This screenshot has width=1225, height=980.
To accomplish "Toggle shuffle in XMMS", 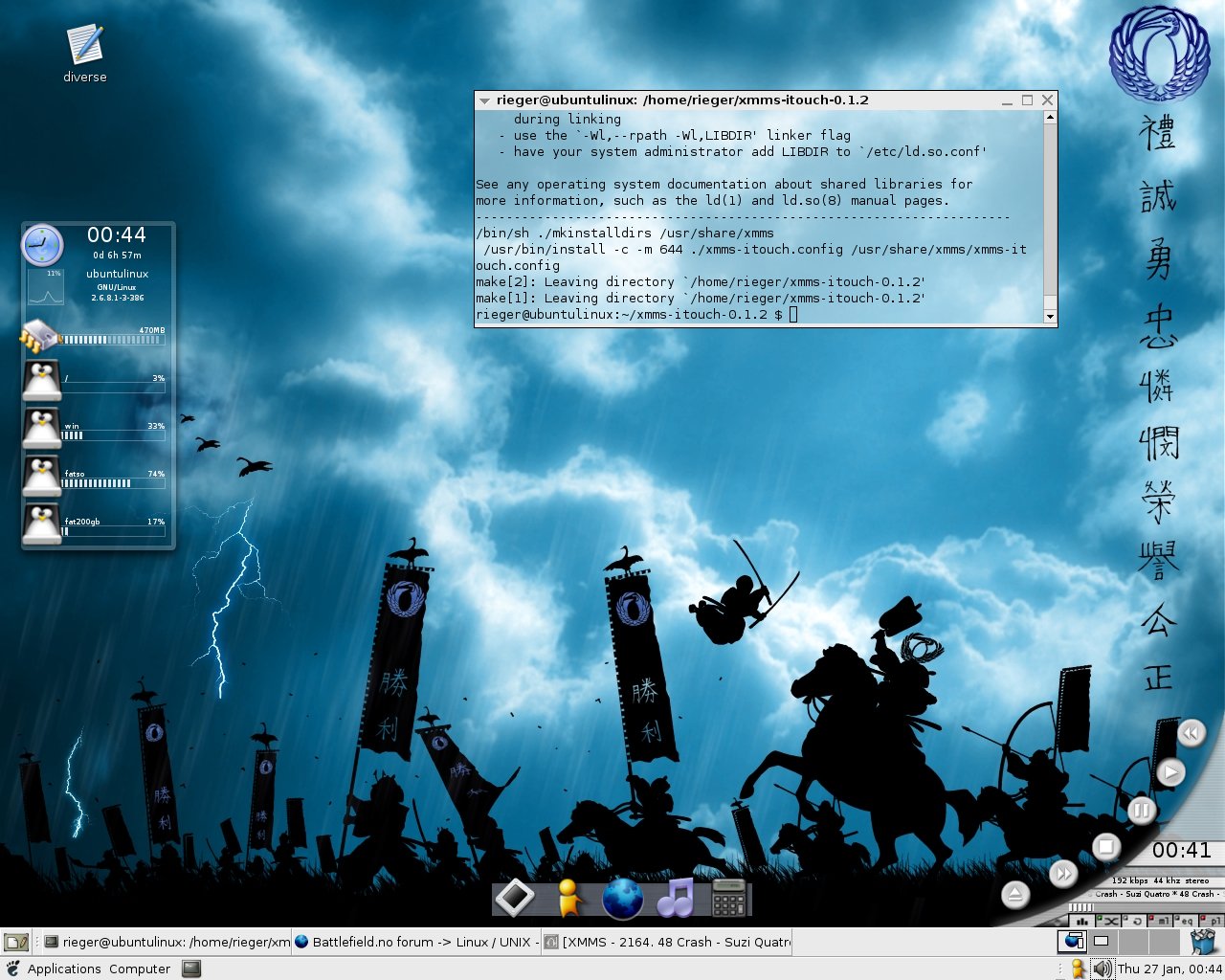I will (x=1108, y=921).
